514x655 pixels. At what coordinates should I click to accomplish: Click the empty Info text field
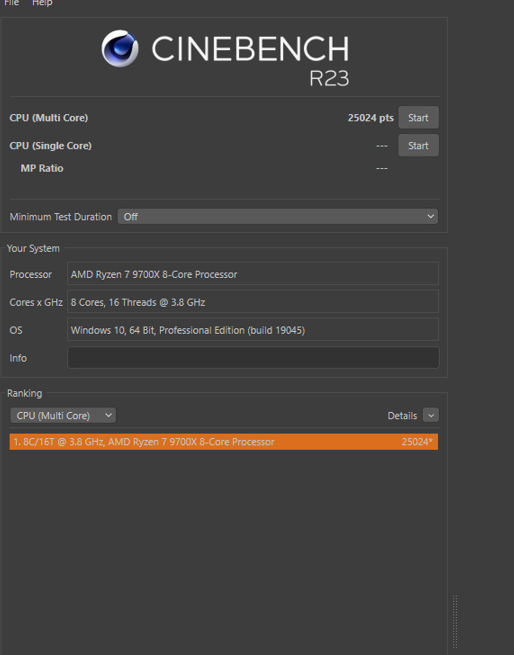pyautogui.click(x=253, y=358)
